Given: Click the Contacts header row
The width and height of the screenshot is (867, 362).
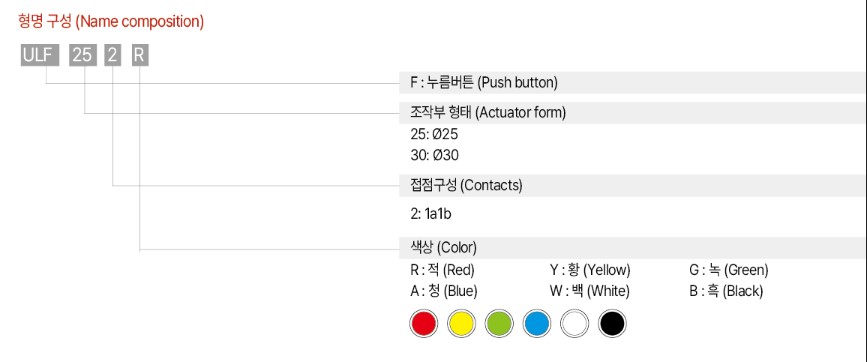Looking at the screenshot, I should click(633, 185).
